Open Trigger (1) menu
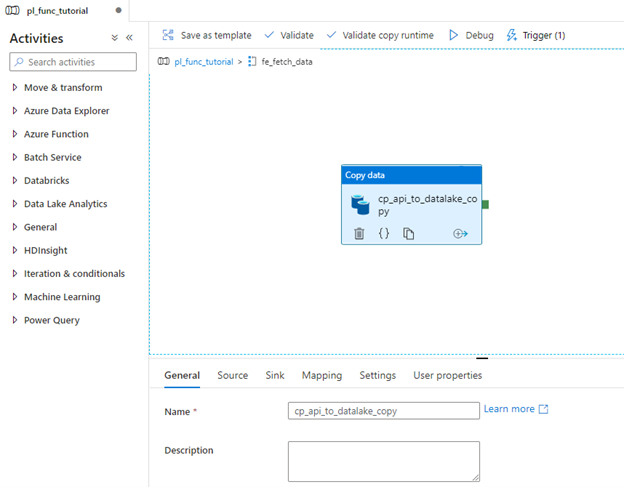The image size is (624, 487). (x=536, y=35)
